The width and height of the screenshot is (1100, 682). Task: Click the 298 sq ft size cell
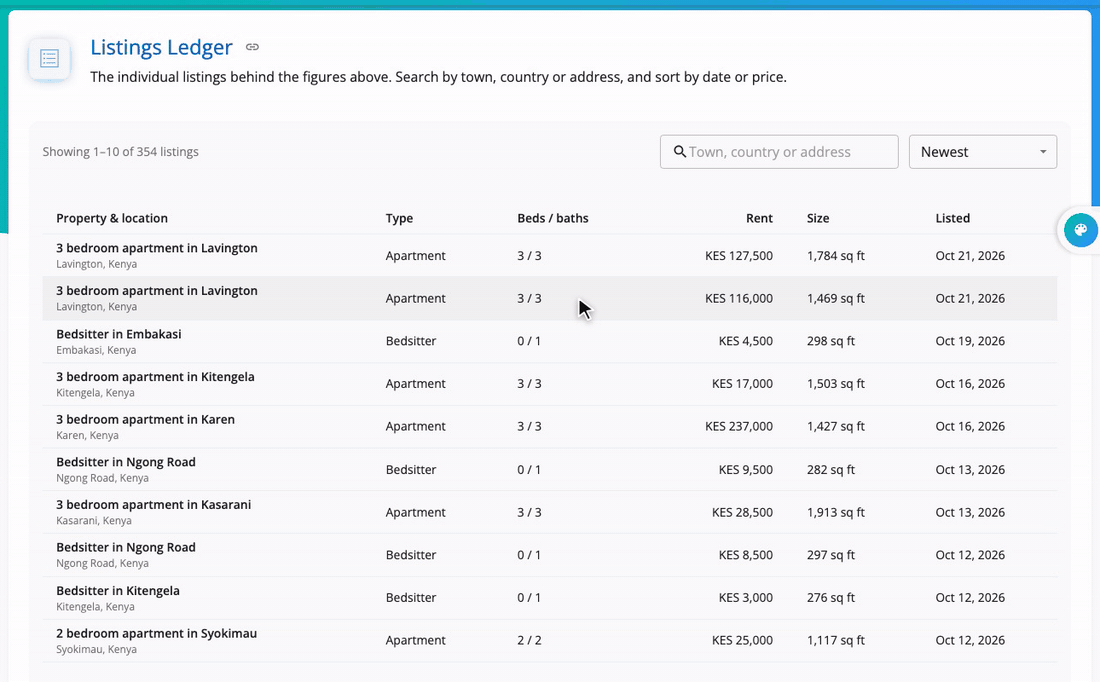click(831, 341)
